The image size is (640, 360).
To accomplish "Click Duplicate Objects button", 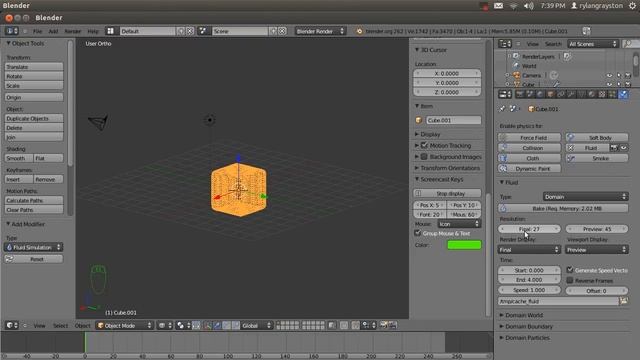I will pos(34,118).
